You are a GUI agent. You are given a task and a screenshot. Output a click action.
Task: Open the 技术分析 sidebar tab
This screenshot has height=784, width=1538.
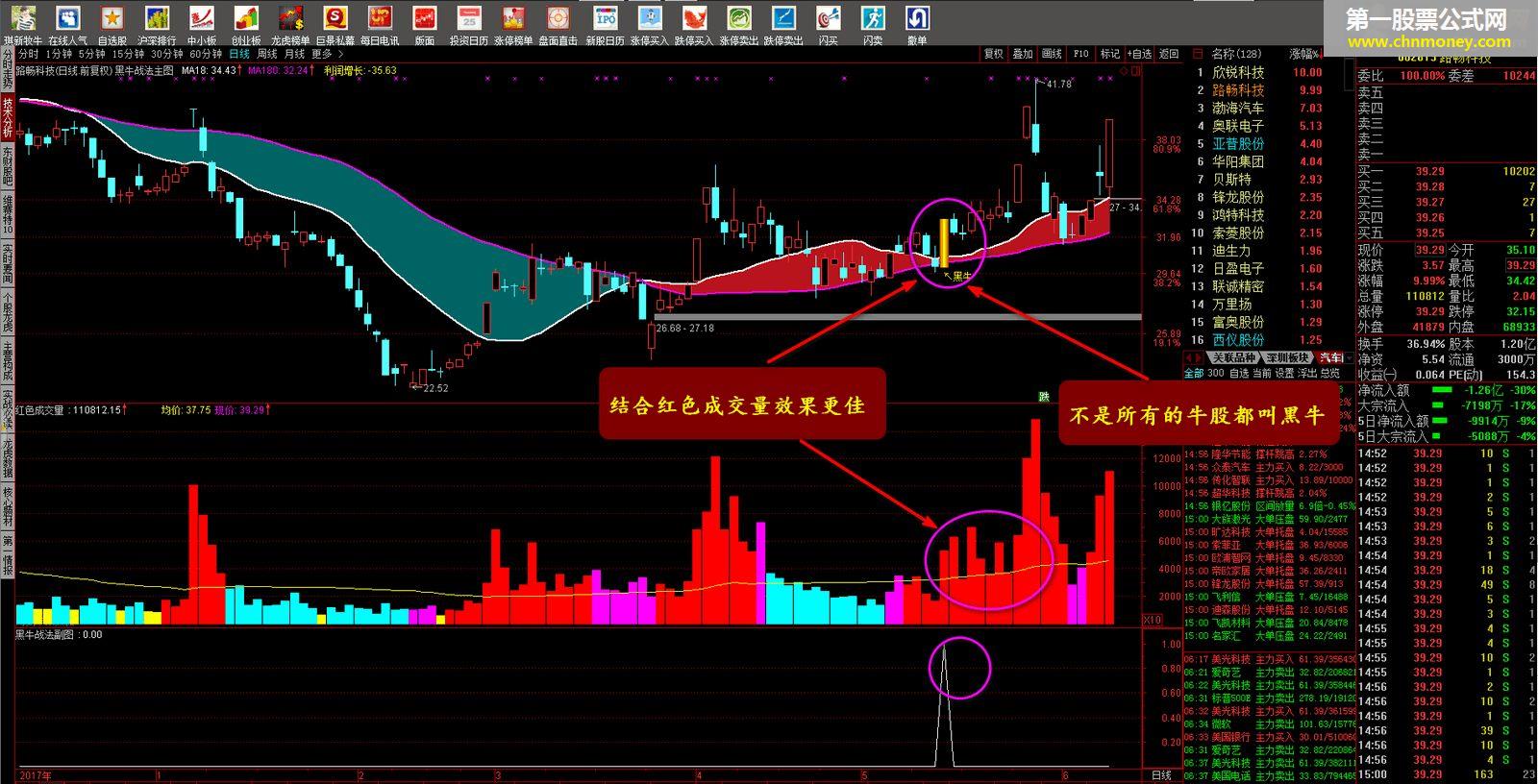8,118
